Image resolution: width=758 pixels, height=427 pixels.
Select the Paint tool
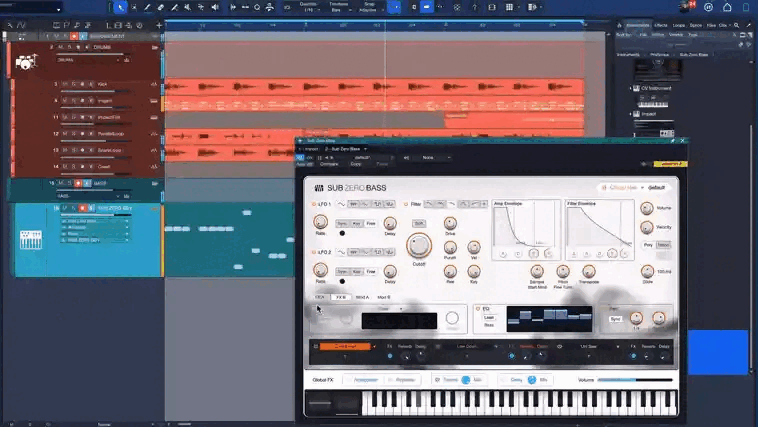coord(174,7)
